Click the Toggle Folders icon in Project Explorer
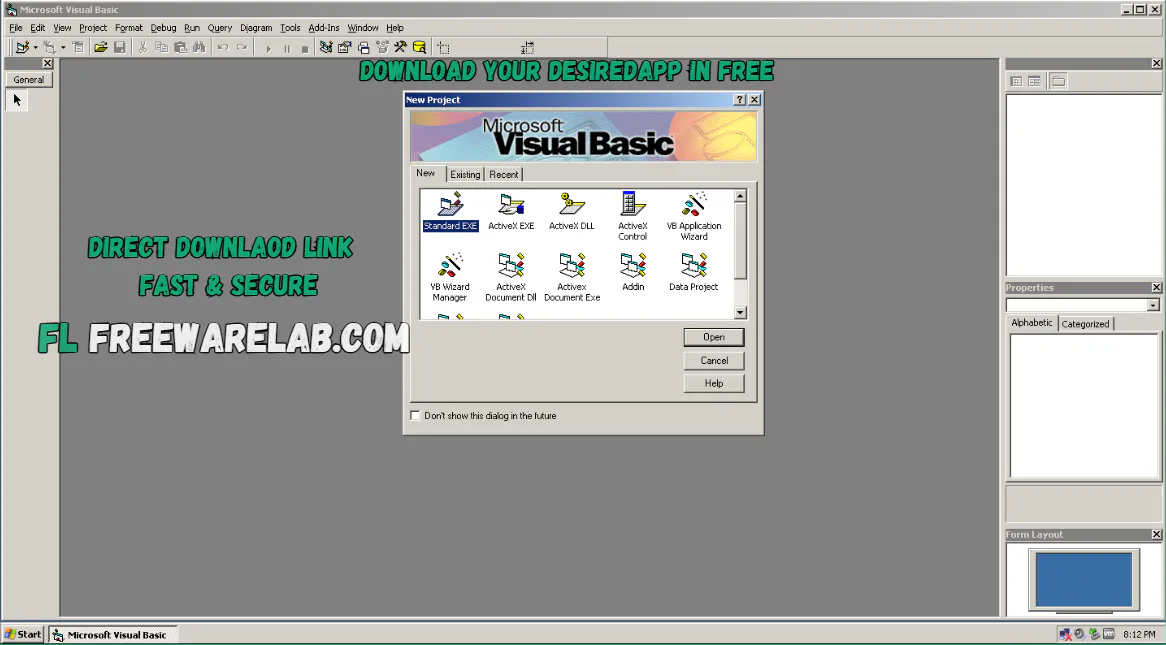 coord(1058,81)
